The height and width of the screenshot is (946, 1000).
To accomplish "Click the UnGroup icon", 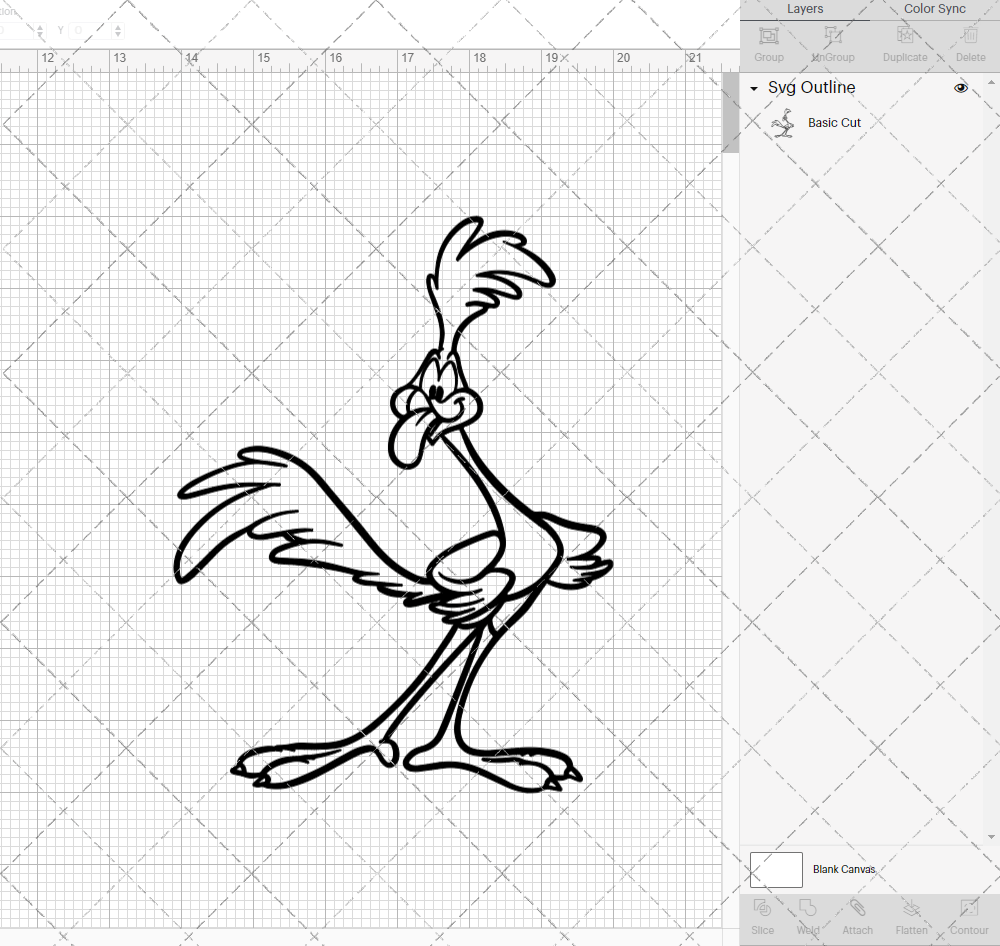I will coord(832,36).
